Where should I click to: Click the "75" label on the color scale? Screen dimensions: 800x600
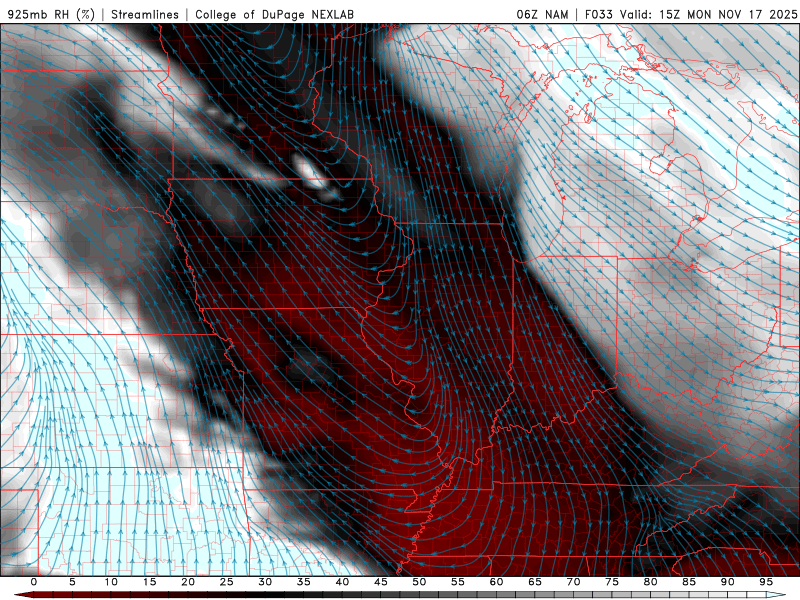(x=612, y=582)
